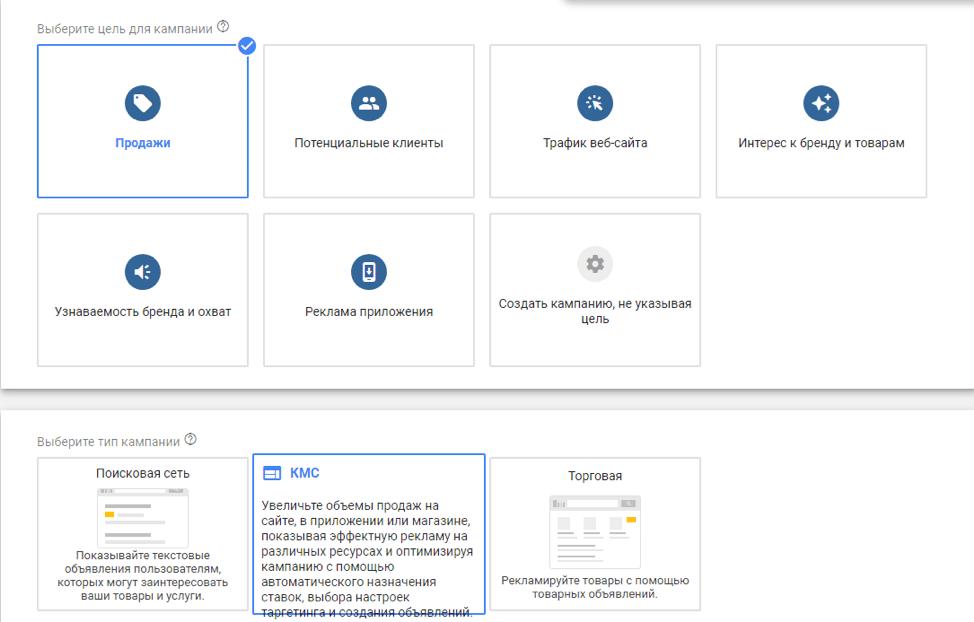Click the sparkle icon for Интерес к бренду
This screenshot has width=974, height=622.
tap(820, 102)
